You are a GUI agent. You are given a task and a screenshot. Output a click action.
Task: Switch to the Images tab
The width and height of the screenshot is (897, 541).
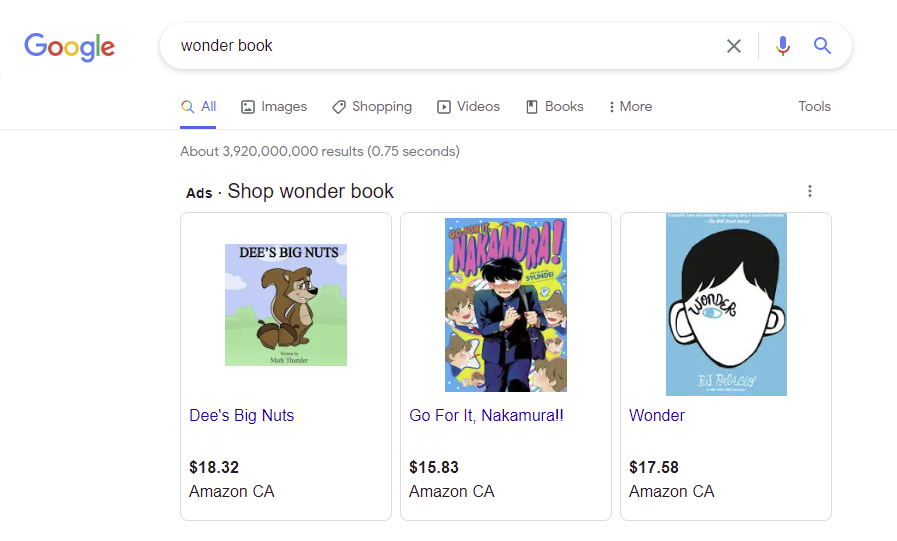pos(274,107)
